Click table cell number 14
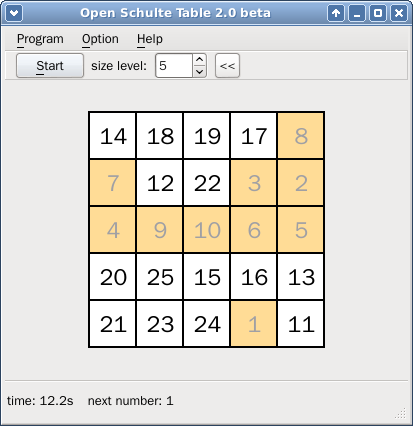Screen dimensions: 413x426 [x=113, y=136]
